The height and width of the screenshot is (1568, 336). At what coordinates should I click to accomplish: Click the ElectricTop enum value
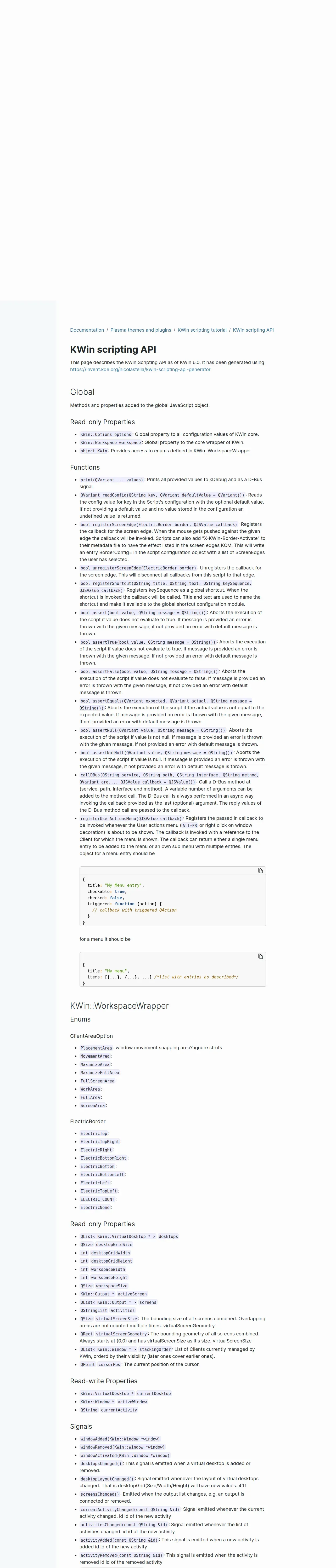pyautogui.click(x=94, y=1133)
